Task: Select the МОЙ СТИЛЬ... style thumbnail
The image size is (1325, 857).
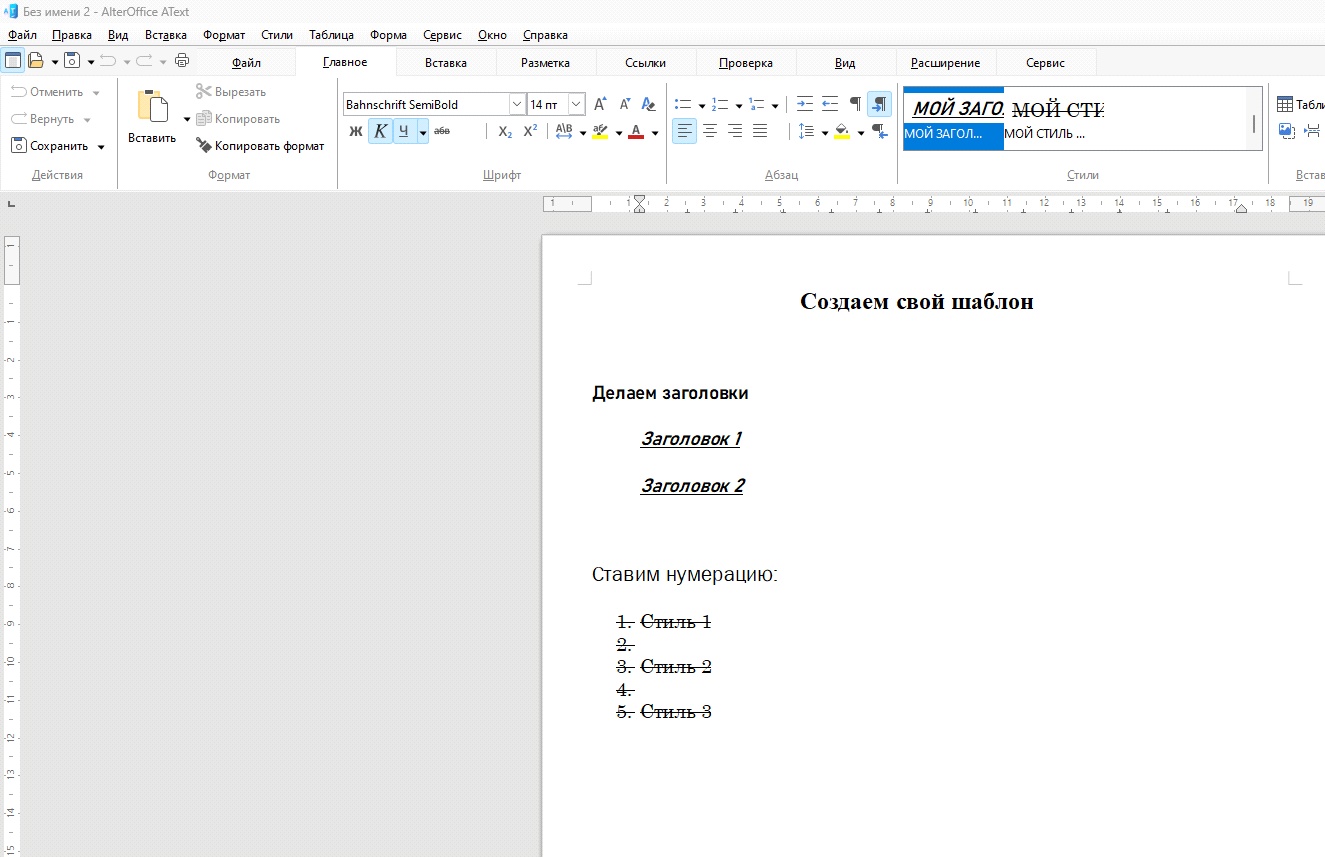Action: 1053,118
